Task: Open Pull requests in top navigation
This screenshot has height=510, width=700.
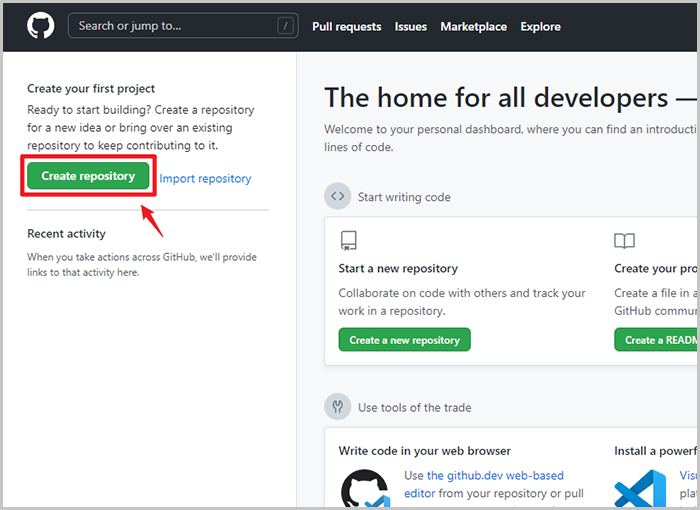Action: pyautogui.click(x=346, y=27)
